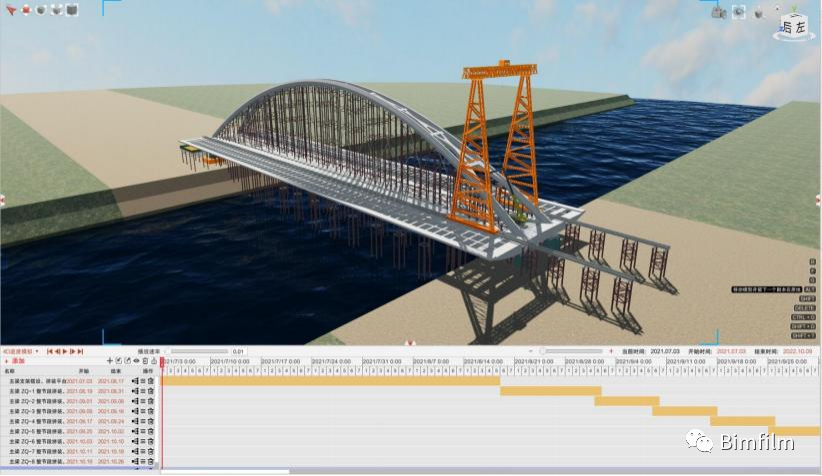This screenshot has width=822, height=476.
Task: Click the ZQ-1 Gantt bar
Action: [x=551, y=391]
